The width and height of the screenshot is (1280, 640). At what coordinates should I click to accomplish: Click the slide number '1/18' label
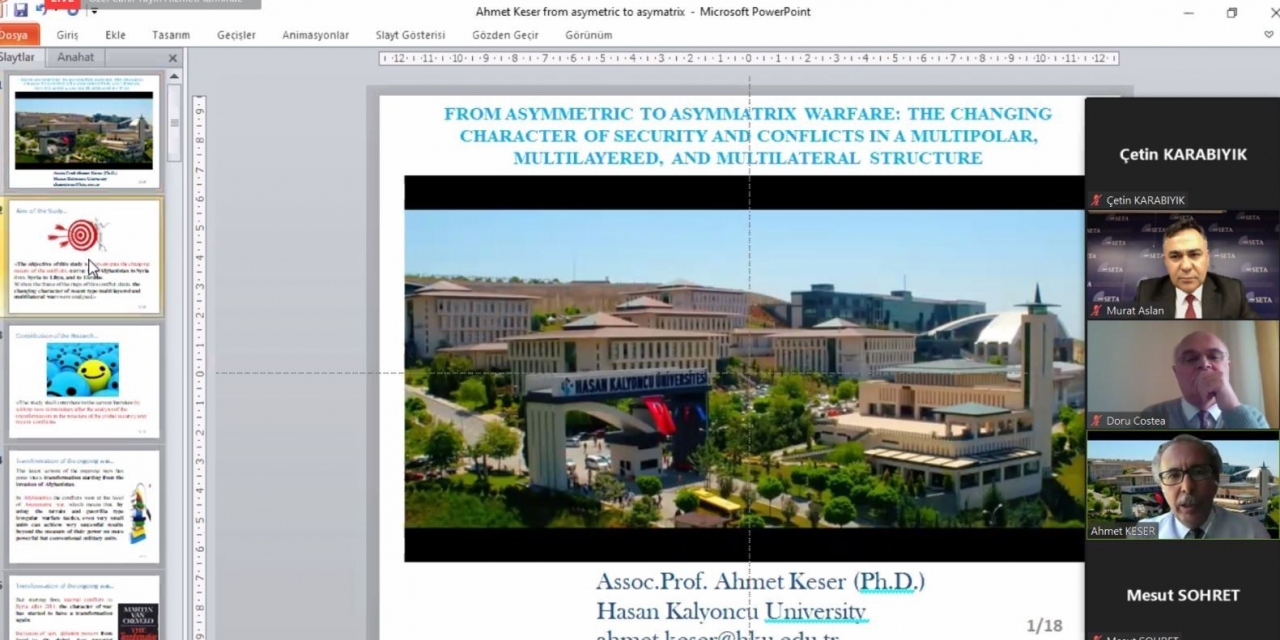(1044, 625)
